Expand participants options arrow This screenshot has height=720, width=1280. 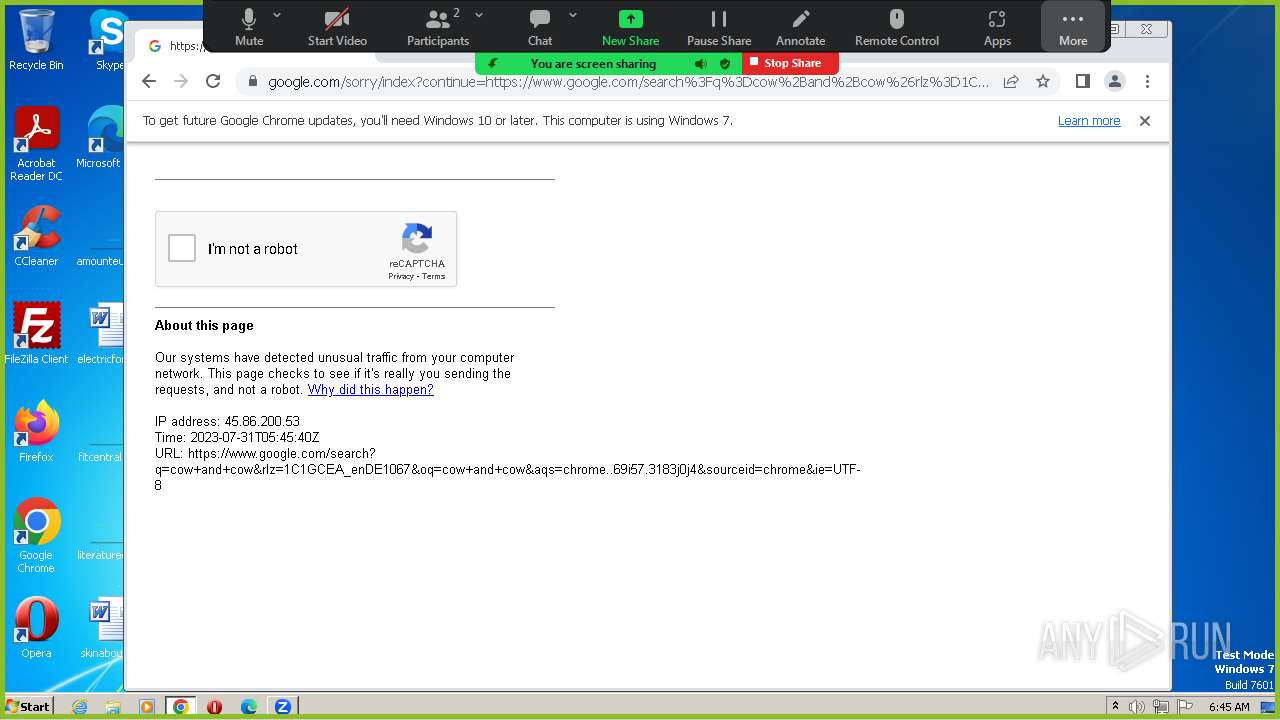479,15
